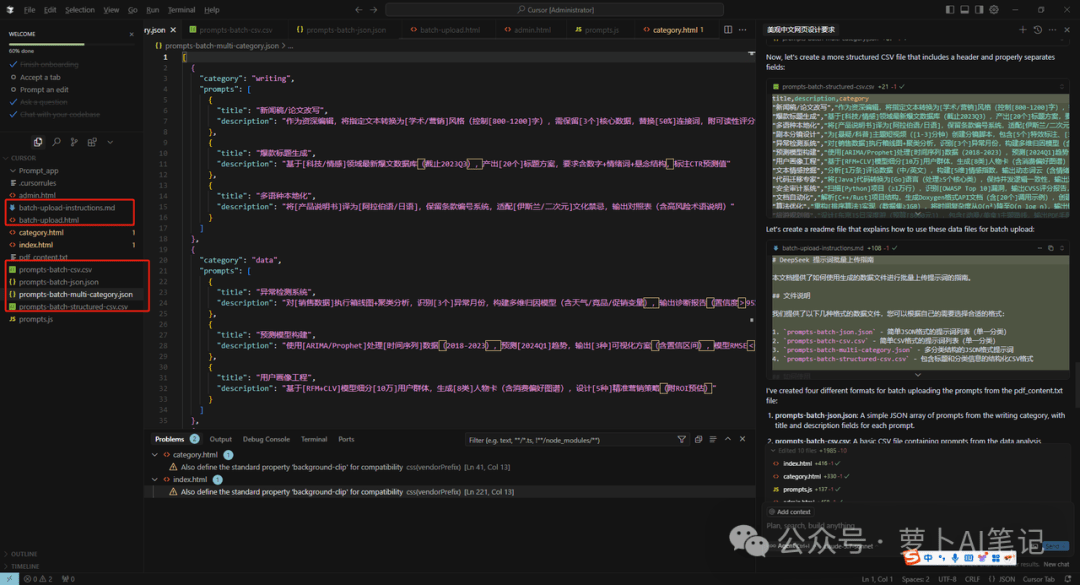The height and width of the screenshot is (585, 1080).
Task: Toggle the 'Ask a question' onboarding item
Action: [x=43, y=102]
